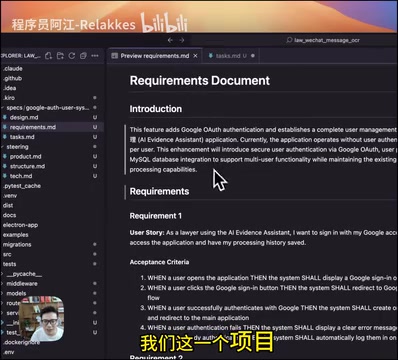398x360 pixels.
Task: Open Explorer more actions ellipsis menu
Action: 95,56
